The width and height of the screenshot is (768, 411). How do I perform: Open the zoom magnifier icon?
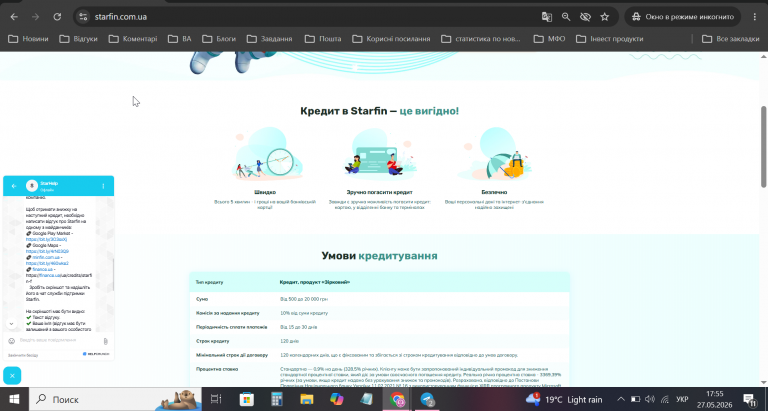click(x=566, y=17)
